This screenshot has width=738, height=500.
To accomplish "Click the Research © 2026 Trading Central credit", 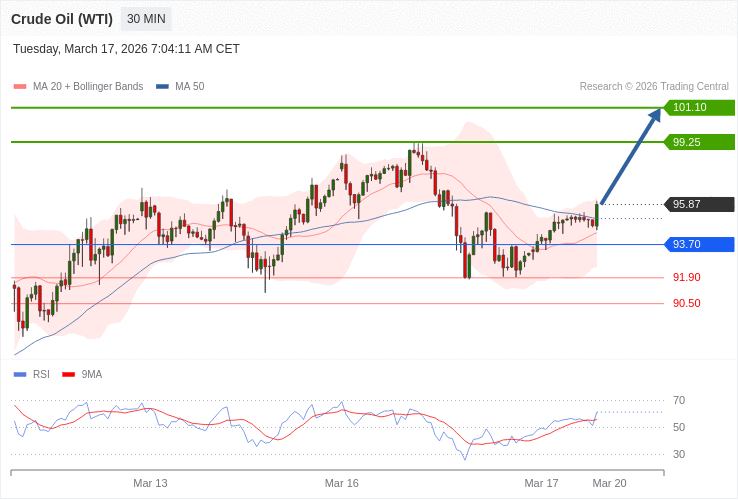I will [x=654, y=87].
